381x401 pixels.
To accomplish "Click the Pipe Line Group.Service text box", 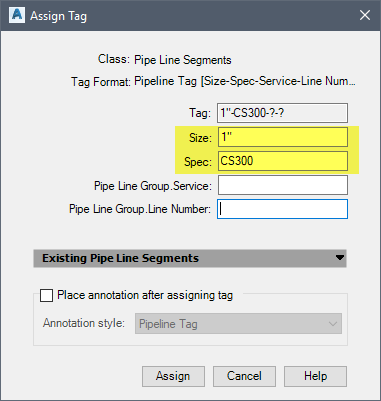I will pos(283,185).
